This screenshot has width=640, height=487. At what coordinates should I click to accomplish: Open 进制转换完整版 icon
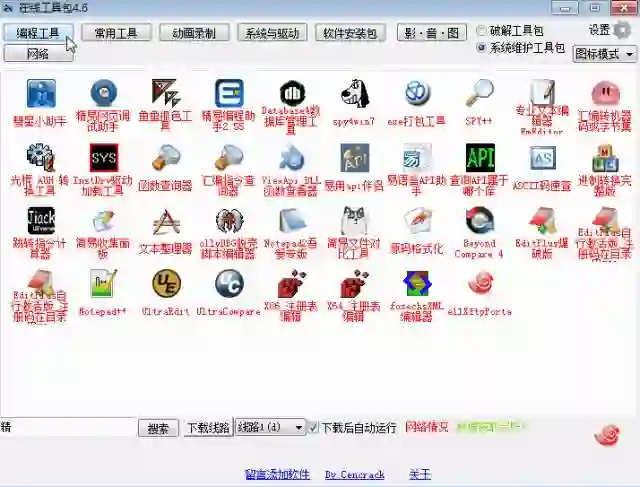605,158
